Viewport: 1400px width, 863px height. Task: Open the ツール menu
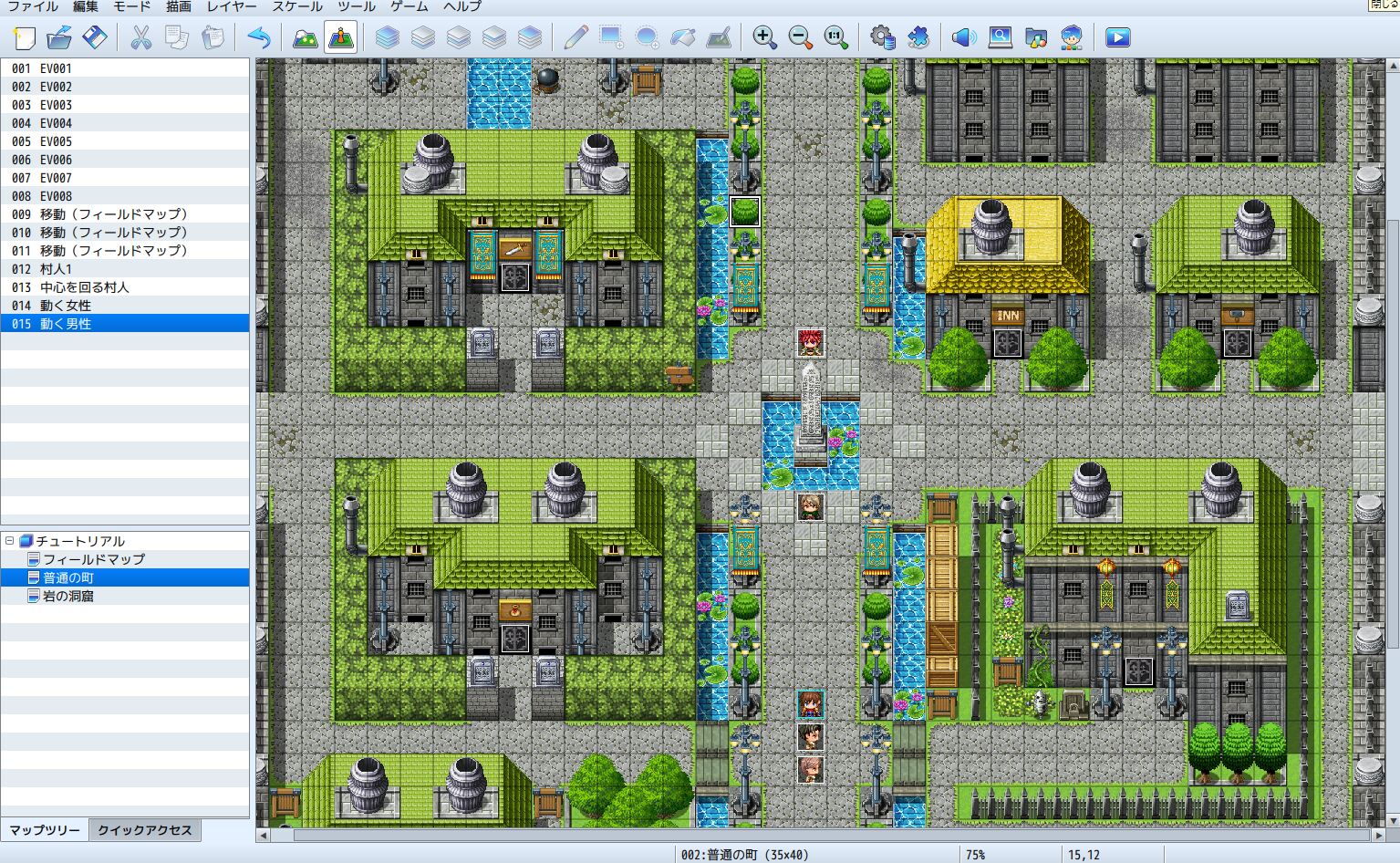pos(357,6)
